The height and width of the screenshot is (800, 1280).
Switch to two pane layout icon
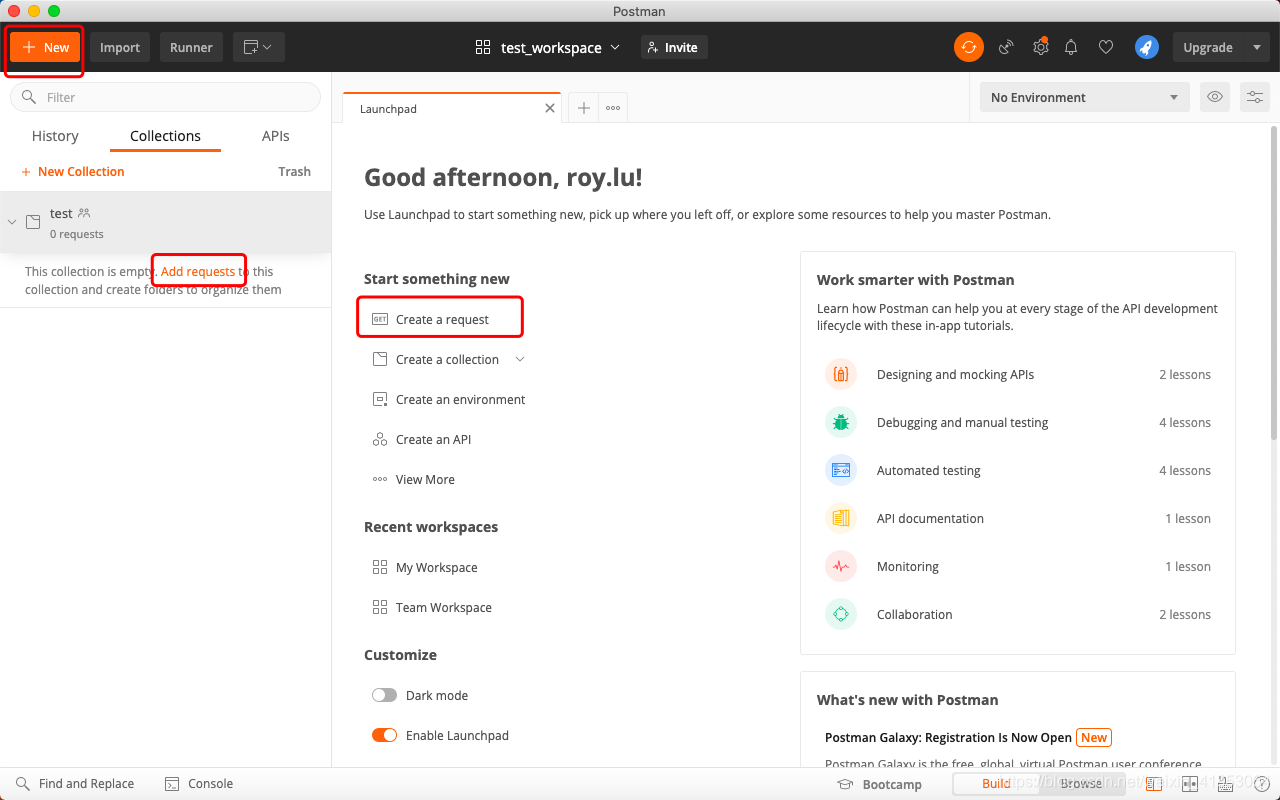point(1189,784)
